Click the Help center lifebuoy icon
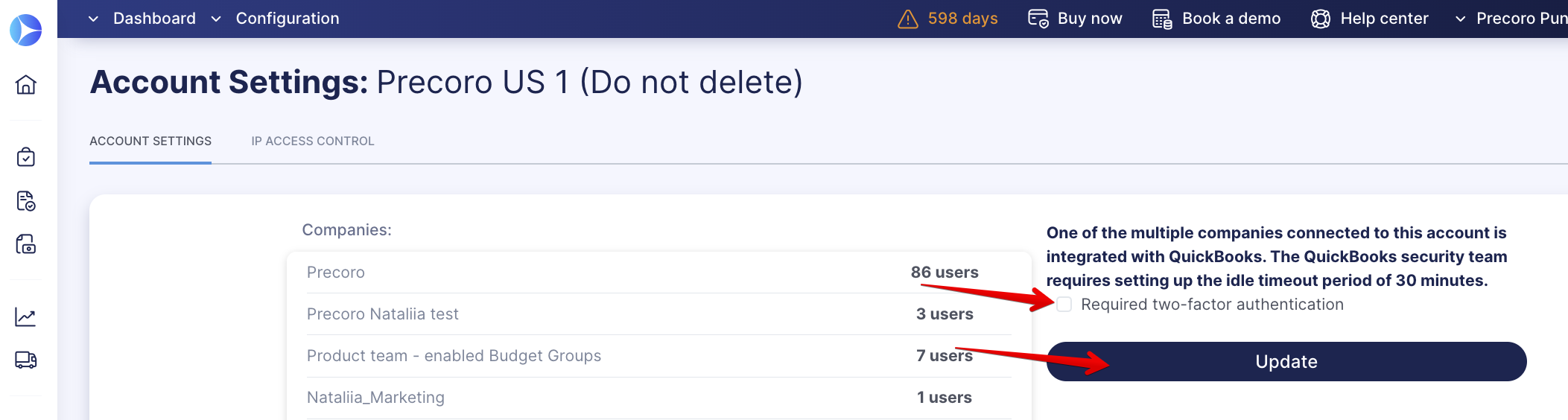This screenshot has width=1568, height=420. [x=1321, y=19]
